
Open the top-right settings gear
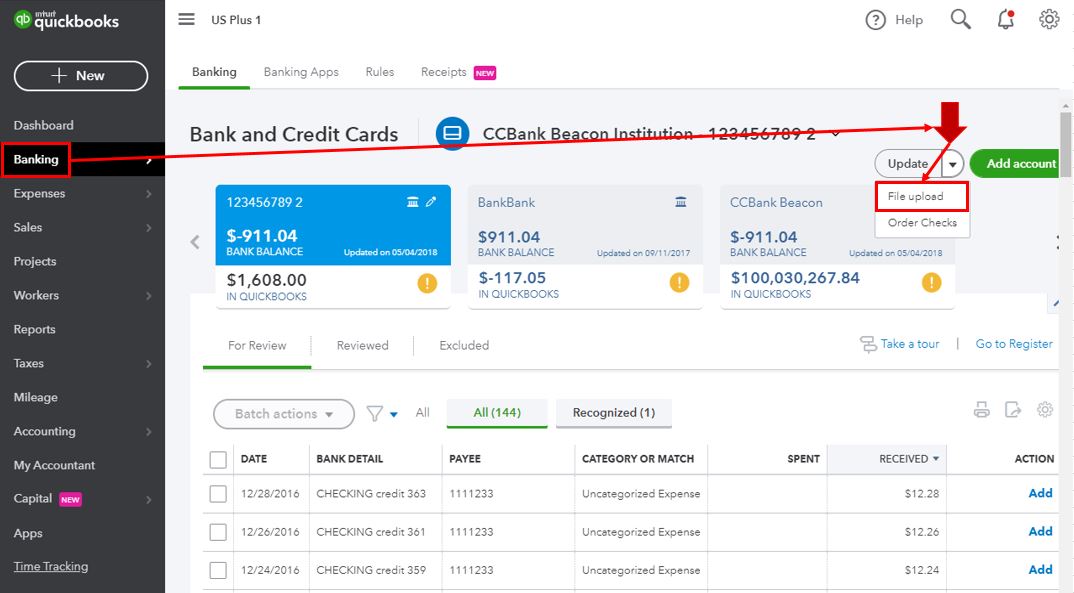click(x=1049, y=19)
